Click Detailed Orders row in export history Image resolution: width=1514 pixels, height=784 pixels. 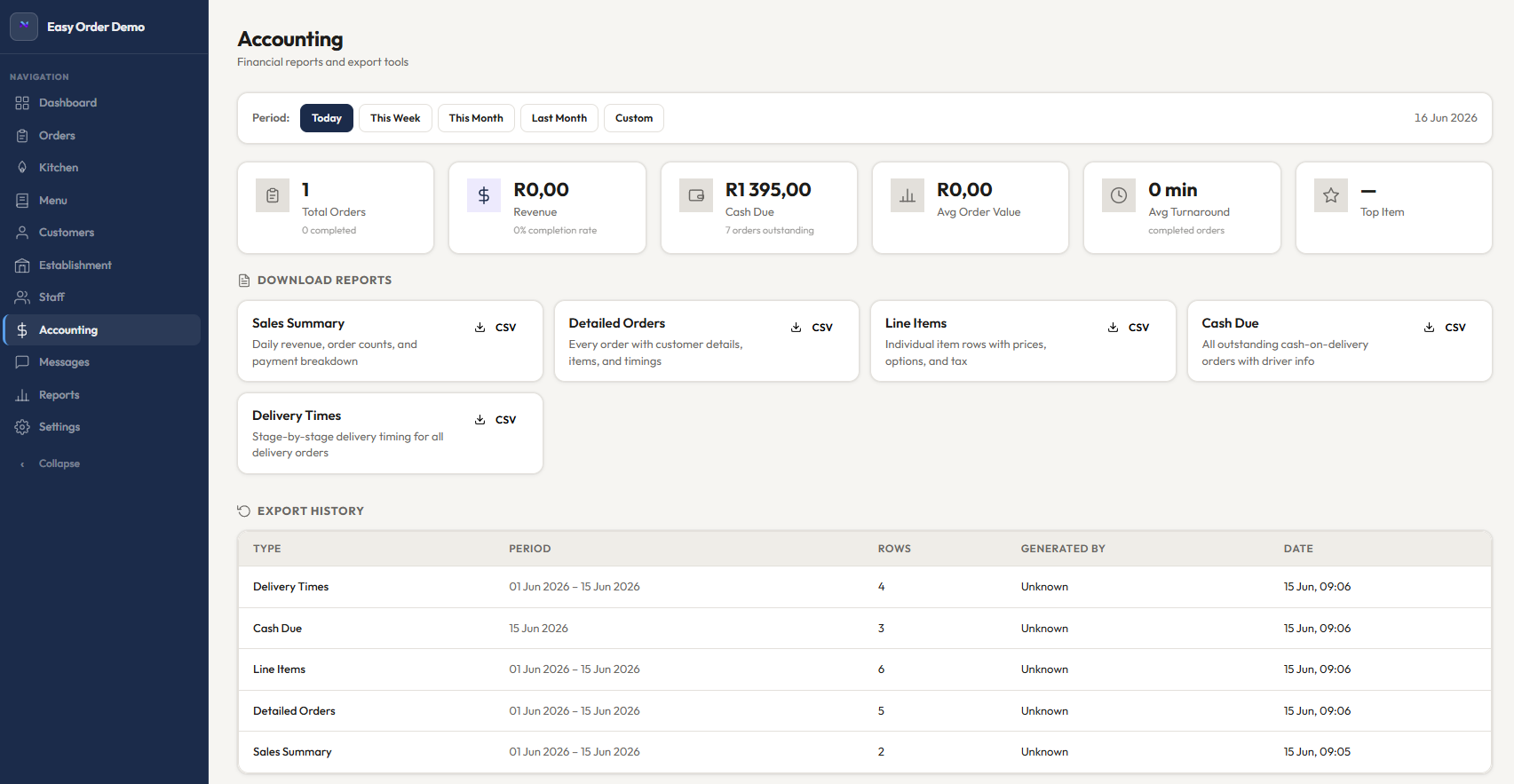[864, 711]
